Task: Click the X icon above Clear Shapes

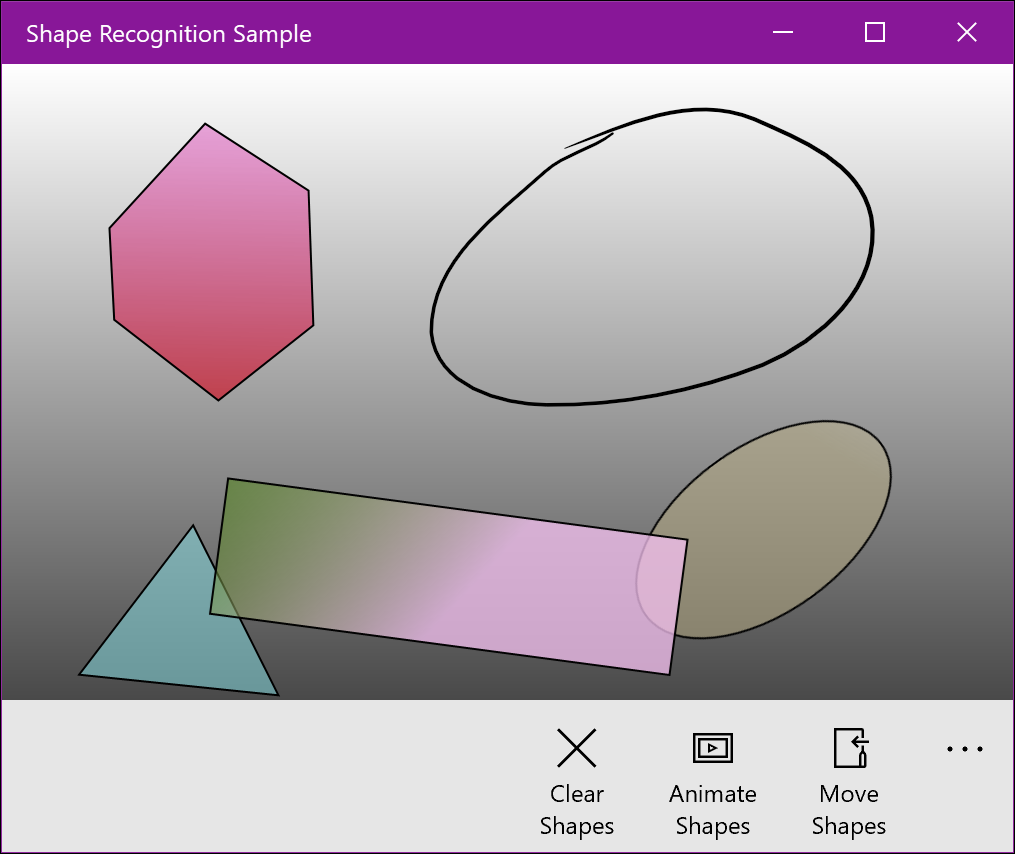Action: click(577, 748)
